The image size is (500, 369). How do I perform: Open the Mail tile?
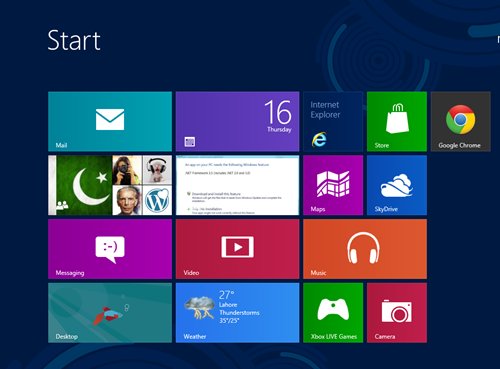[x=110, y=122]
